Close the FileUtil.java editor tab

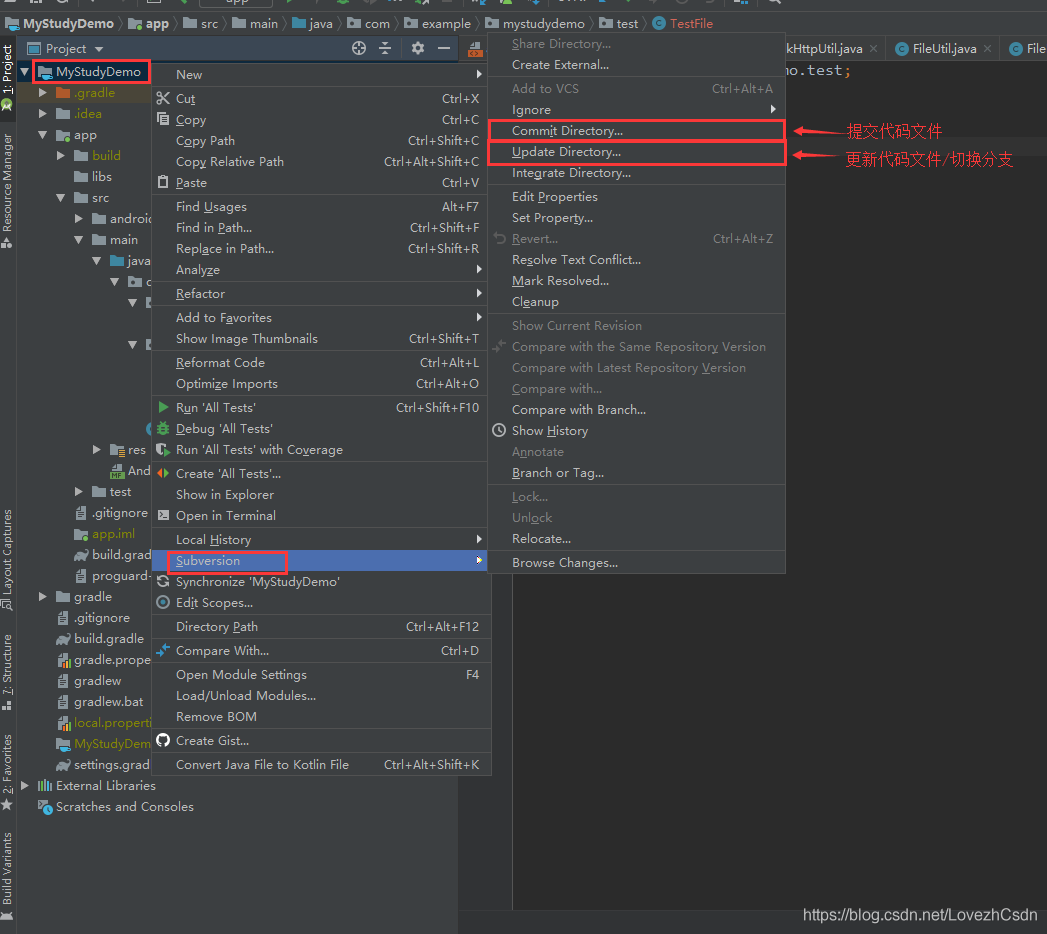pos(988,48)
